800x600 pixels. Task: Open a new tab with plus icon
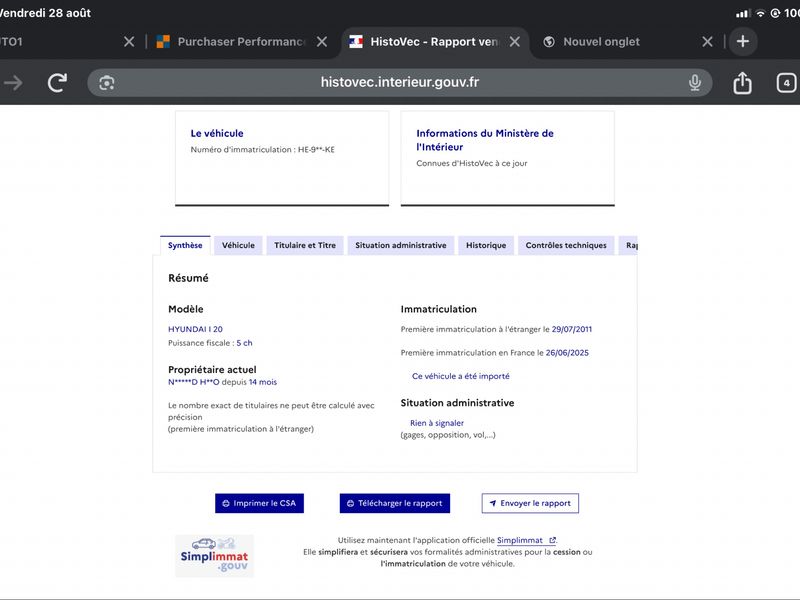click(743, 41)
